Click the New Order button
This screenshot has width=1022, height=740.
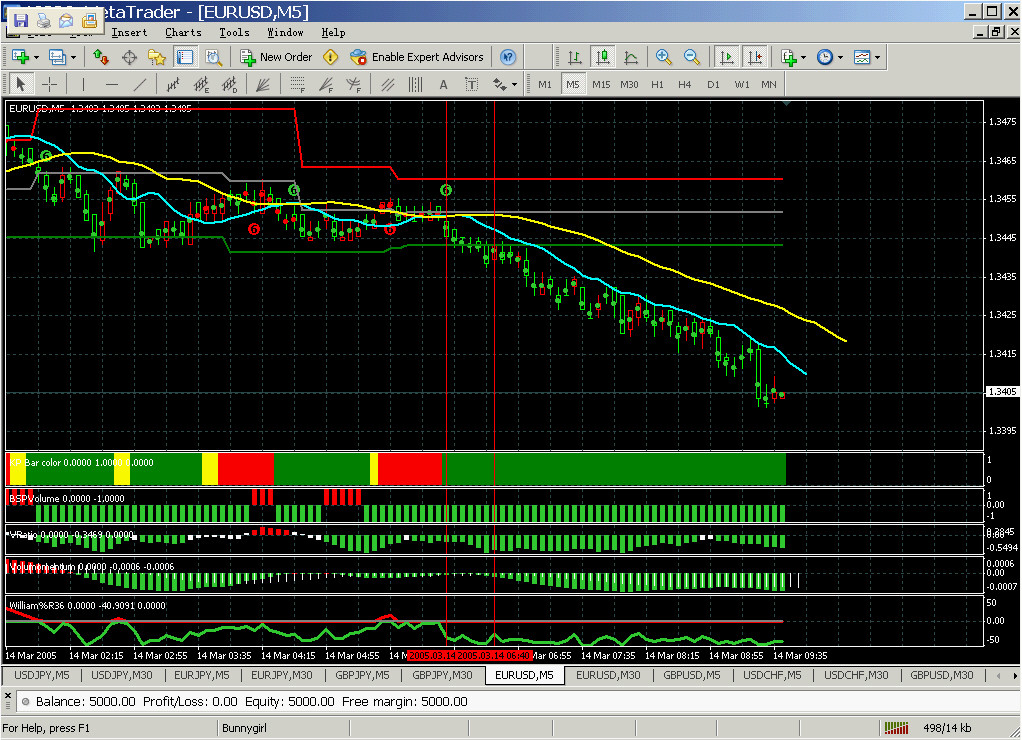[276, 57]
